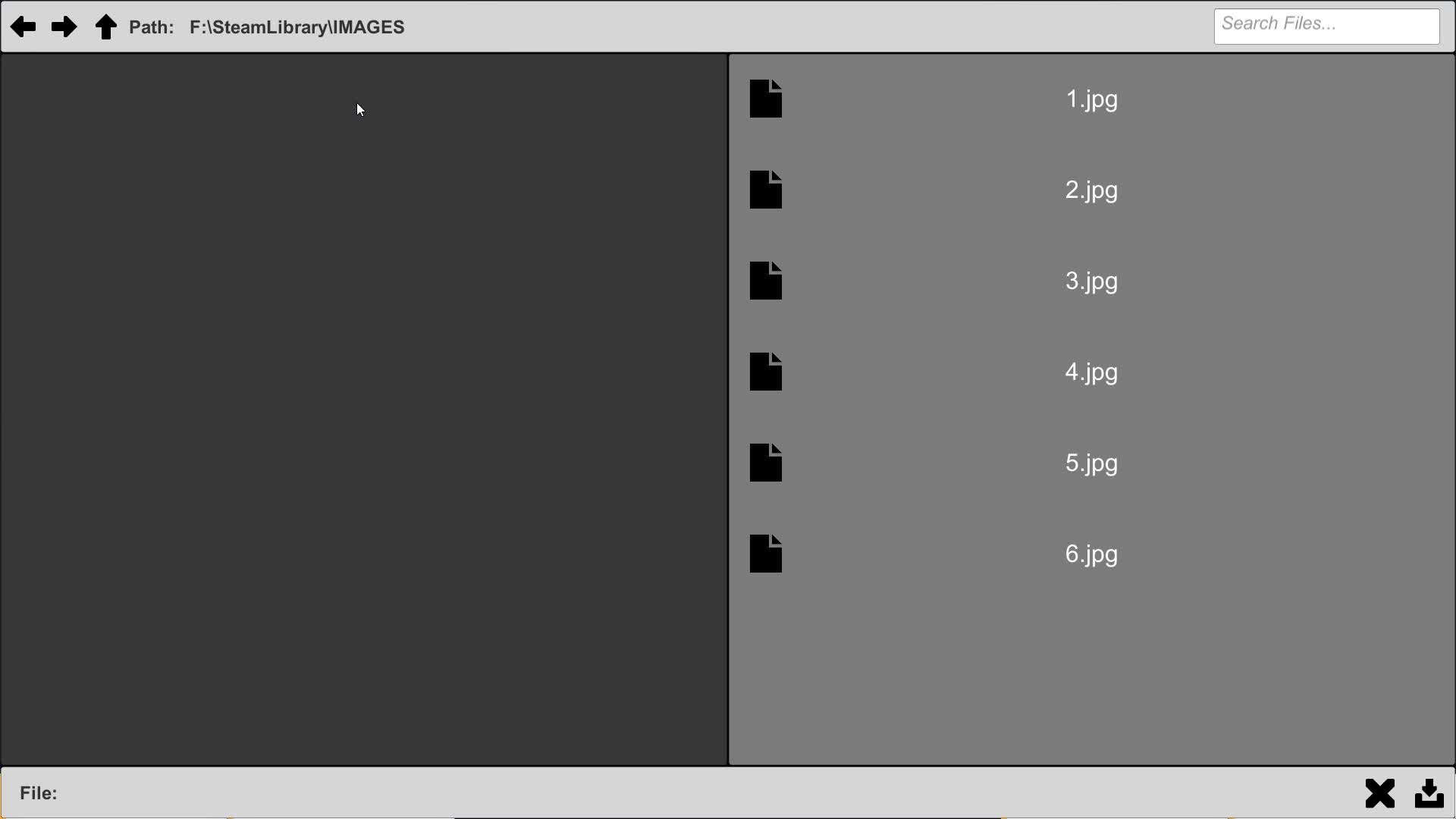Viewport: 1456px width, 819px height.
Task: Go back with the left arrow icon
Action: click(x=24, y=27)
